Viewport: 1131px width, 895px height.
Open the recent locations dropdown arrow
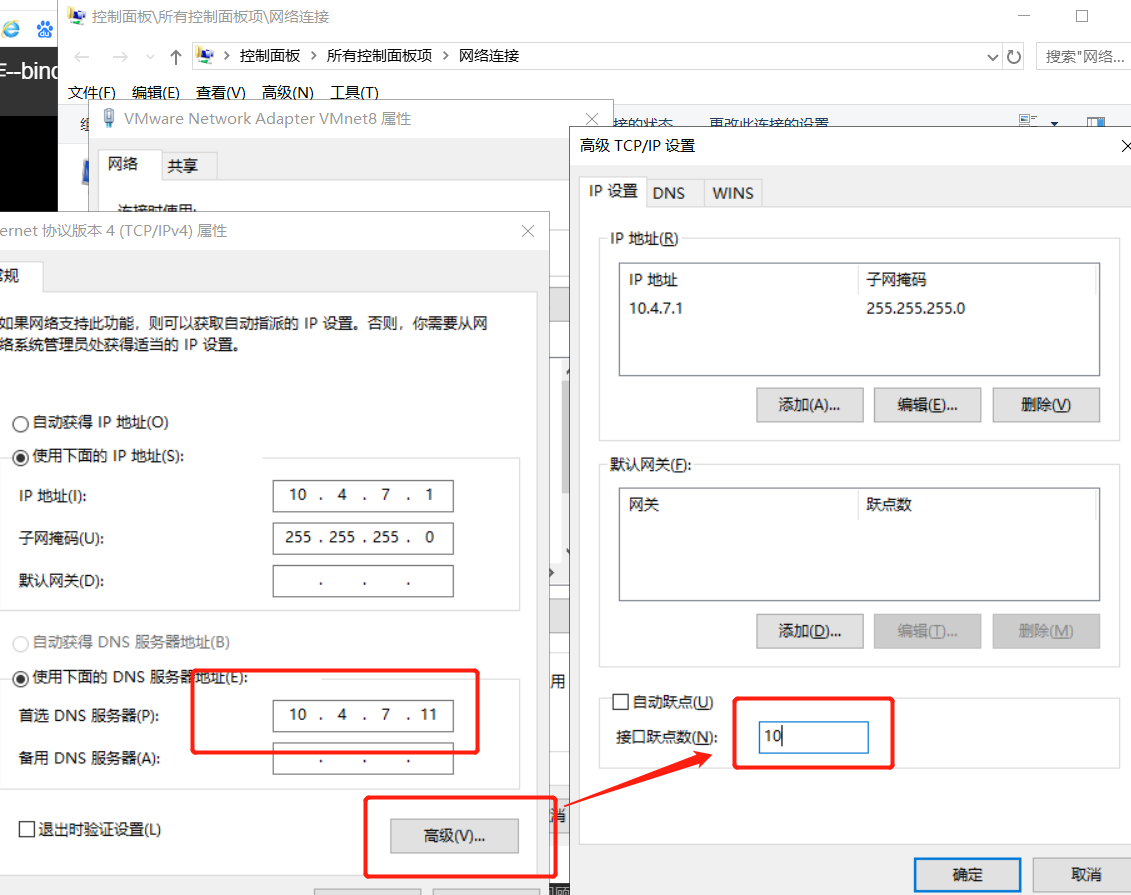click(150, 56)
